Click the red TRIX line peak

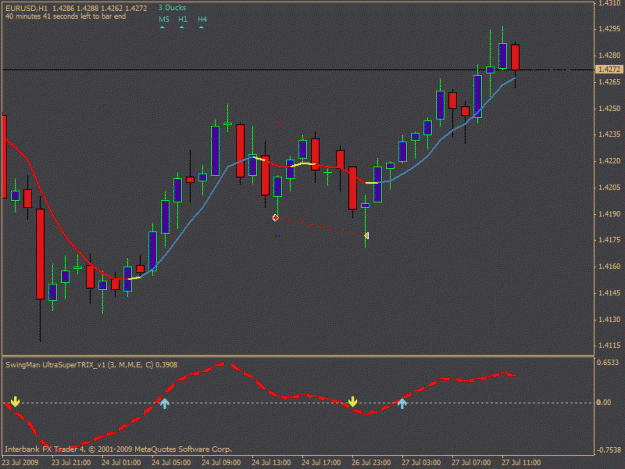point(226,363)
